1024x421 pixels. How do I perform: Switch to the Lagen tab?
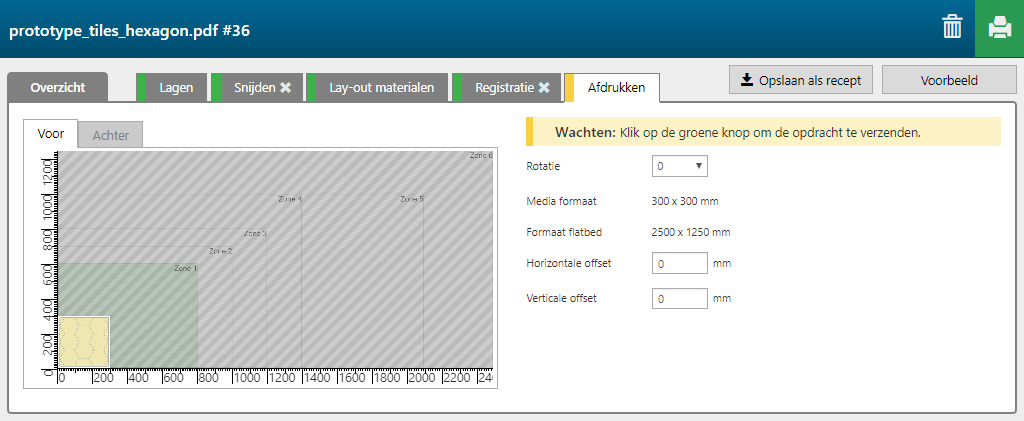click(172, 87)
